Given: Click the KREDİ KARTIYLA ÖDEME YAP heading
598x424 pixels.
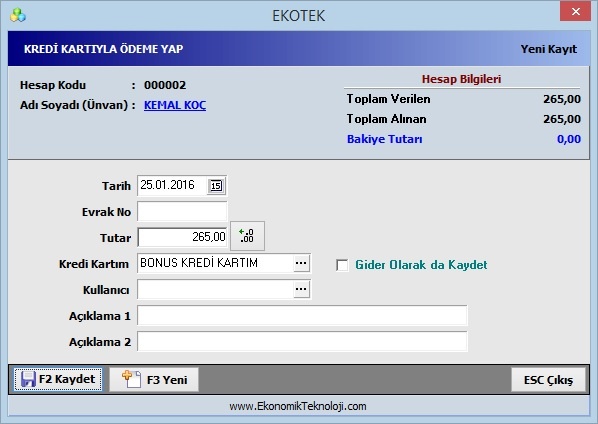Looking at the screenshot, I should [103, 49].
